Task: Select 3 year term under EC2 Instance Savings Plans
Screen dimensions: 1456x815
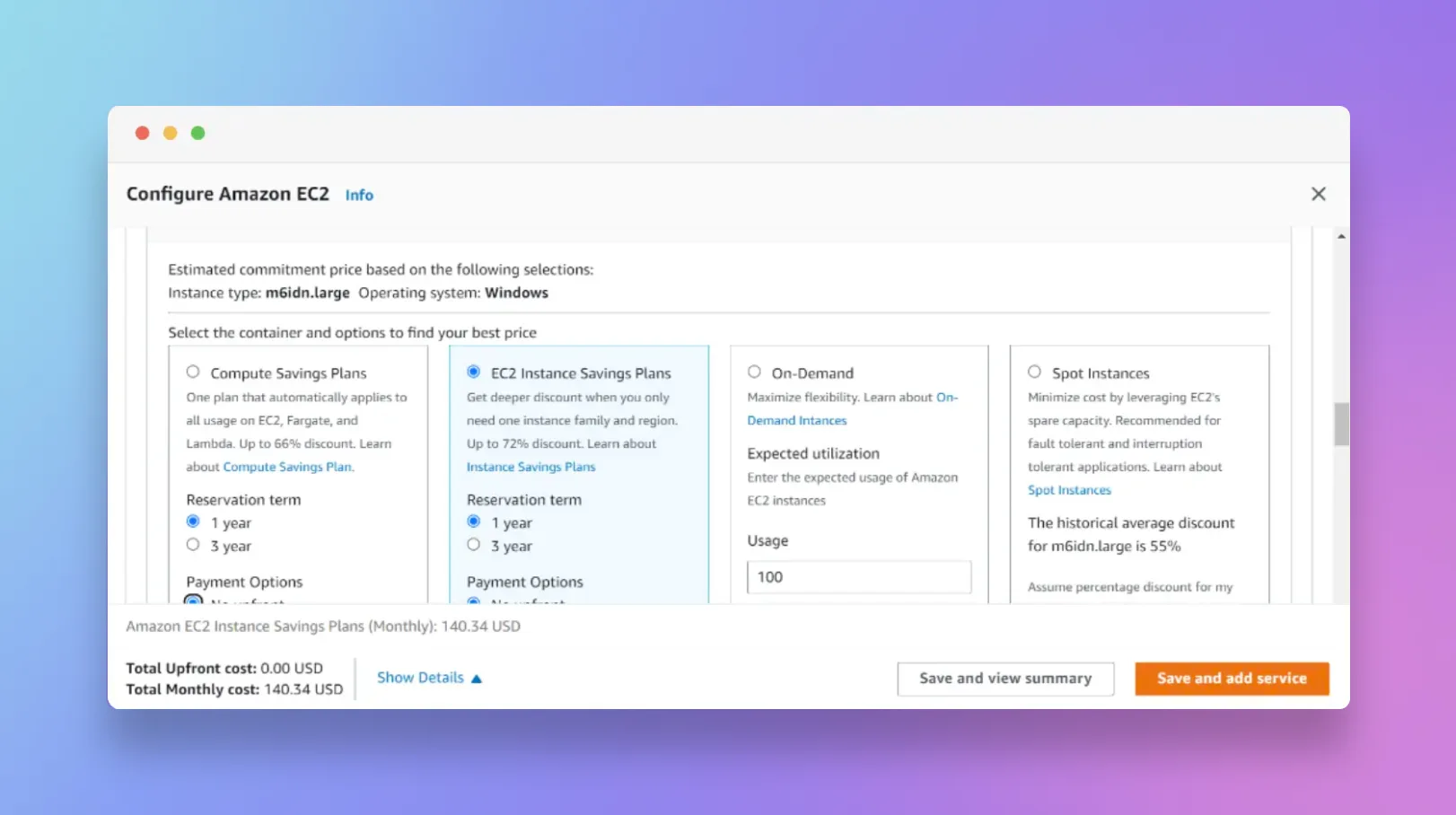Action: pos(474,545)
